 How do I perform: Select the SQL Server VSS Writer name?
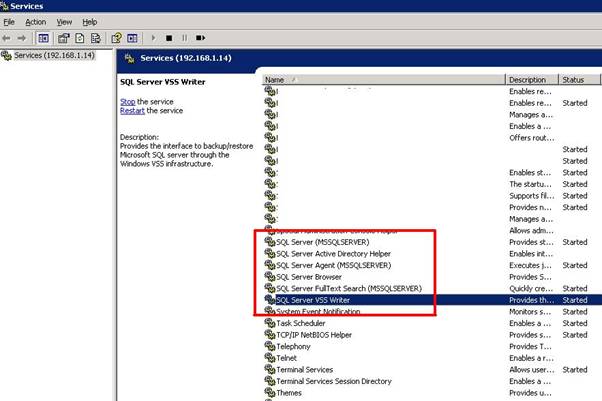pos(313,300)
